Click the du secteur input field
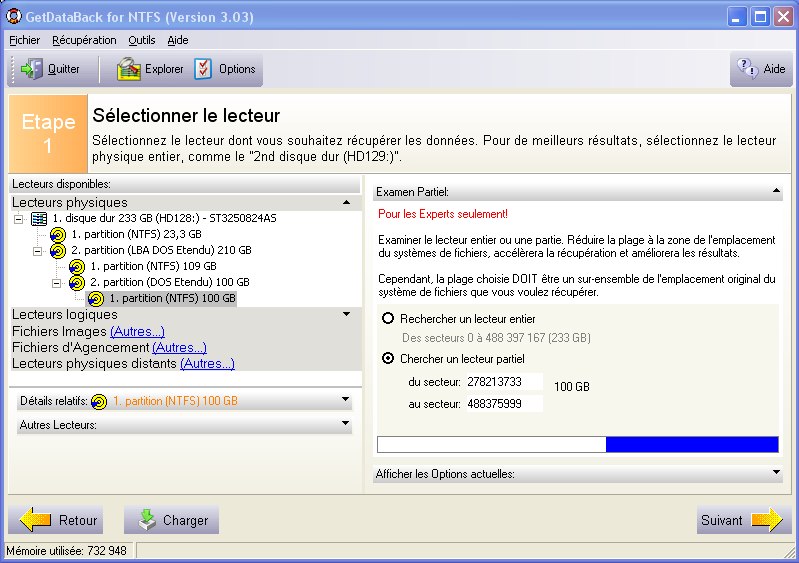The width and height of the screenshot is (799, 563). tap(504, 382)
